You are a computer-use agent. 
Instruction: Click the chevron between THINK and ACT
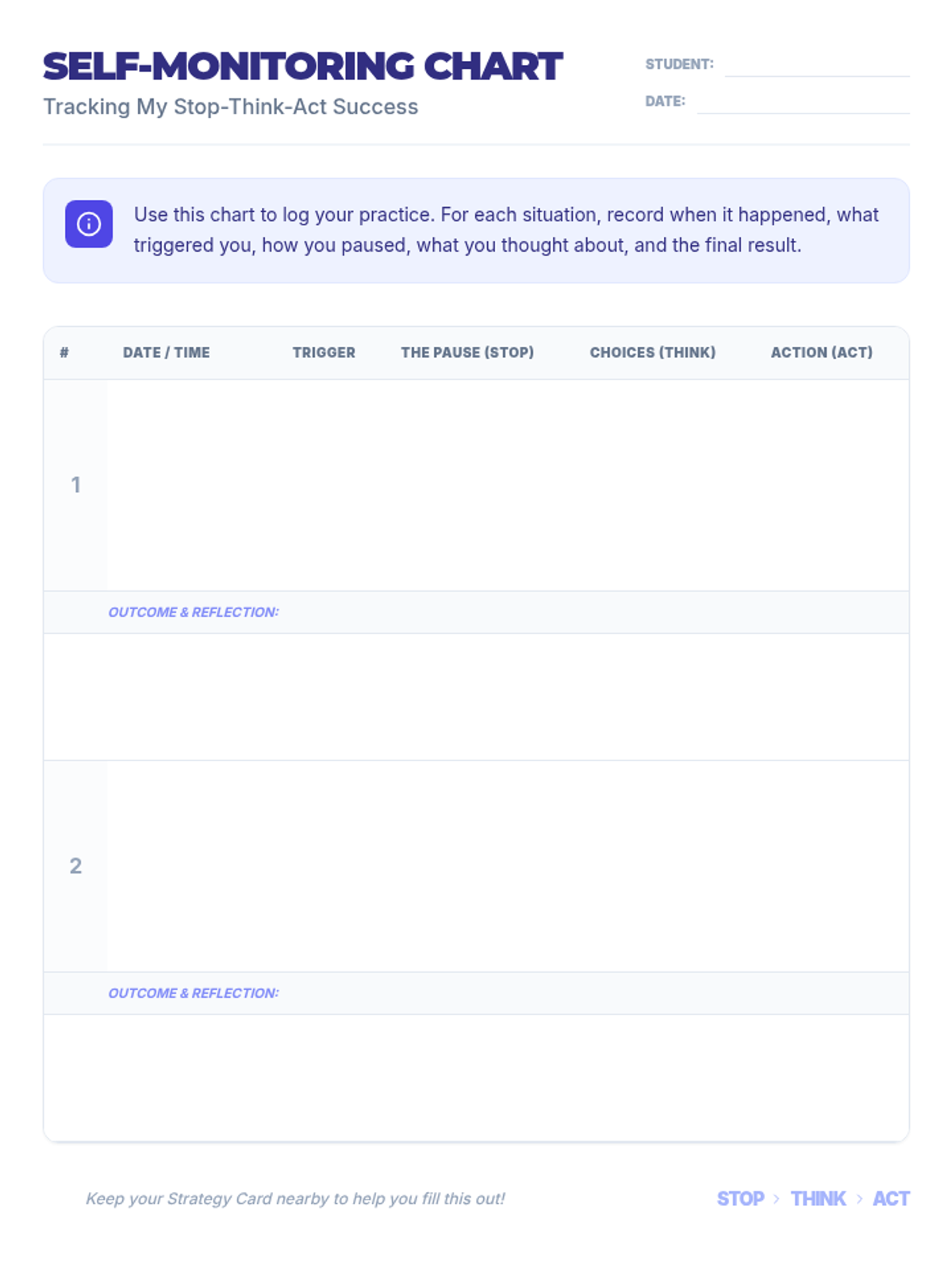[x=859, y=1199]
